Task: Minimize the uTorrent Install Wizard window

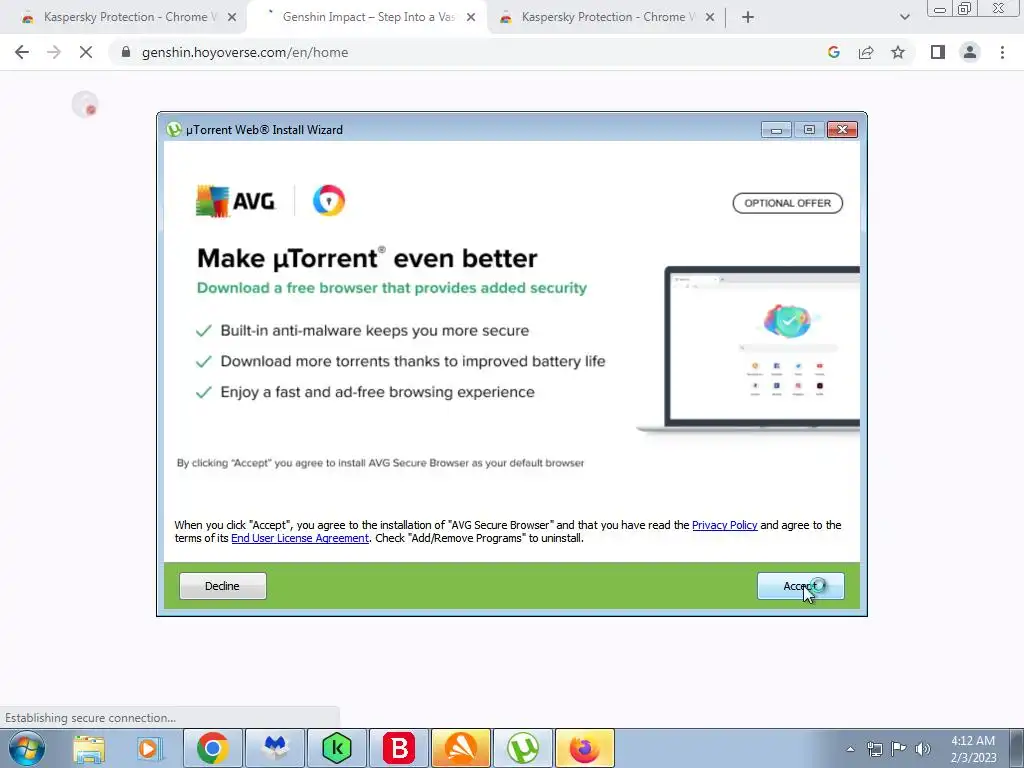Action: (776, 130)
